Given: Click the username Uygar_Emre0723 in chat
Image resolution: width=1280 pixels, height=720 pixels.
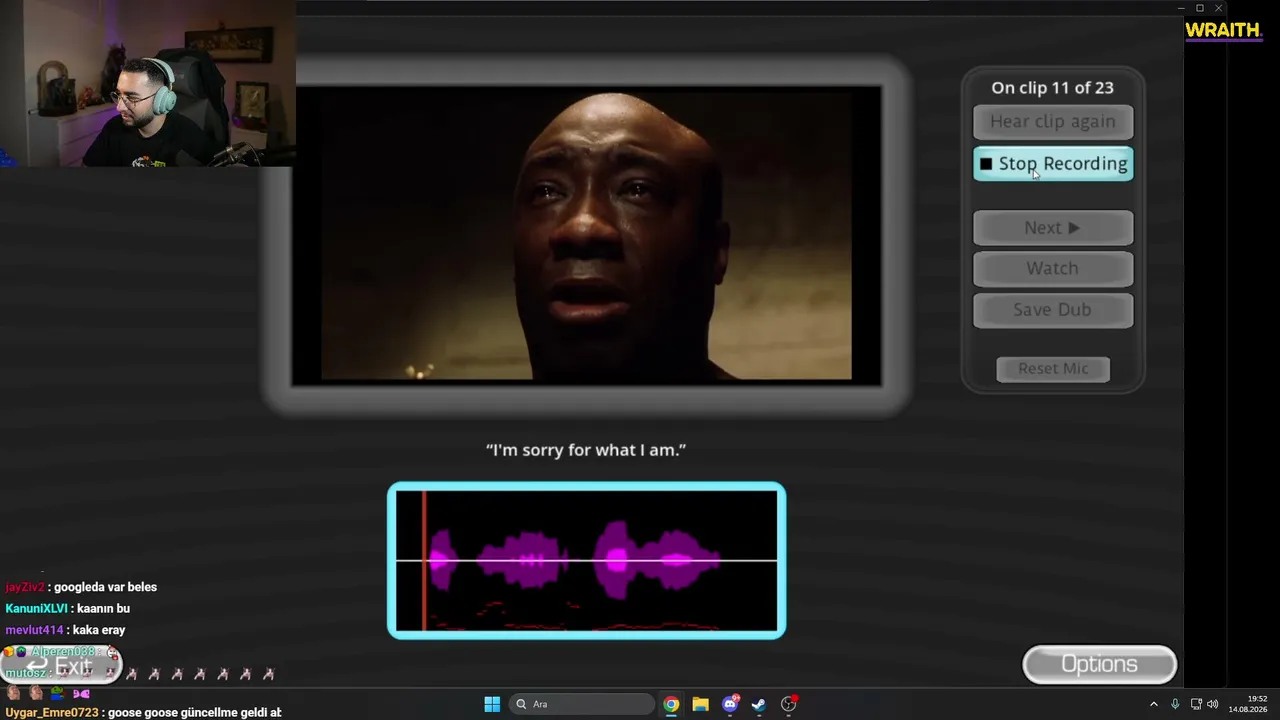Looking at the screenshot, I should [x=52, y=713].
